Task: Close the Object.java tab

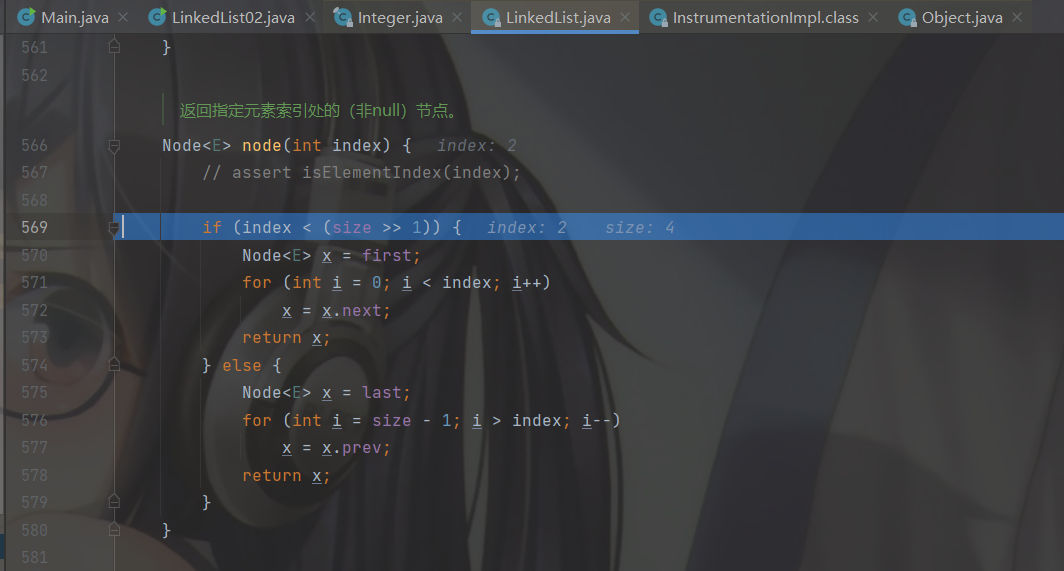Action: pos(1017,18)
